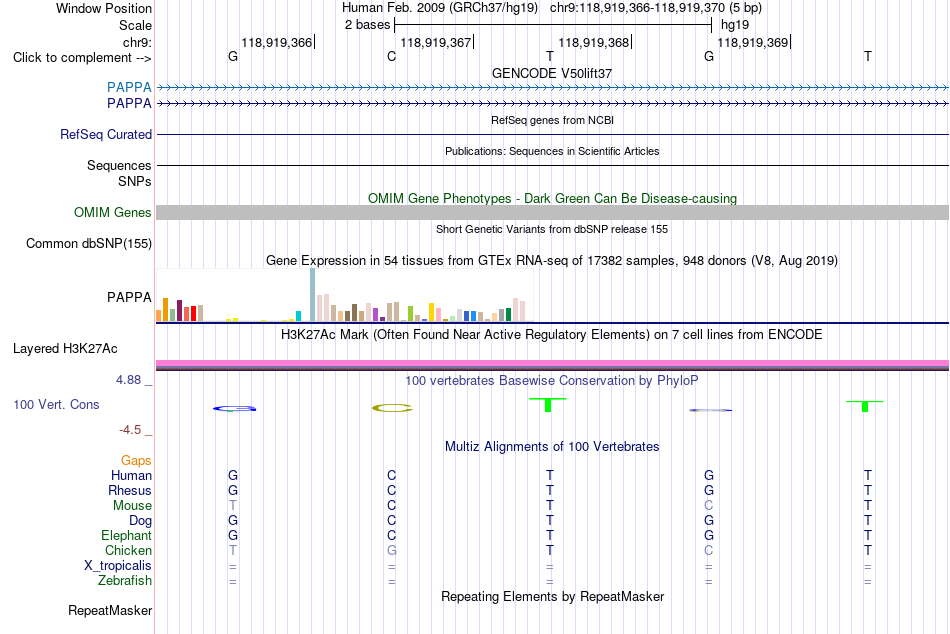
Task: Click the SNPs track label
Action: pos(135,181)
